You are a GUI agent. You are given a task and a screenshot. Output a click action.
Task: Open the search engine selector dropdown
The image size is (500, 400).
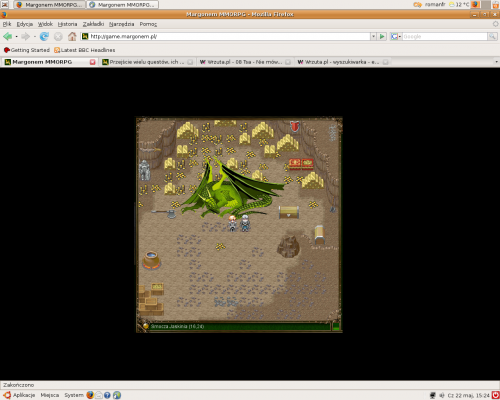[395, 36]
